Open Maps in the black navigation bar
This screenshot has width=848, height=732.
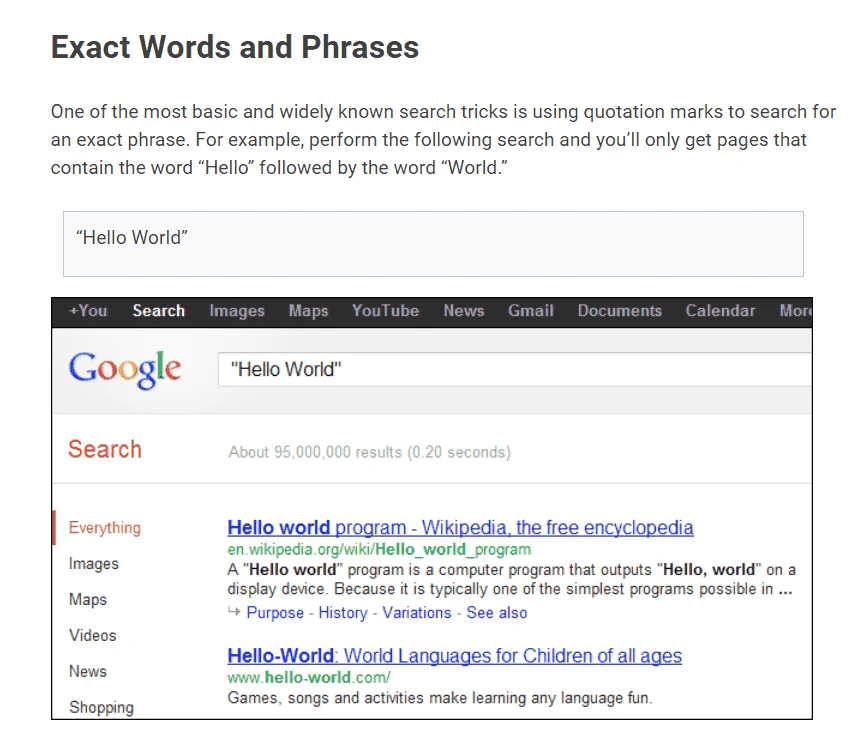tap(308, 311)
